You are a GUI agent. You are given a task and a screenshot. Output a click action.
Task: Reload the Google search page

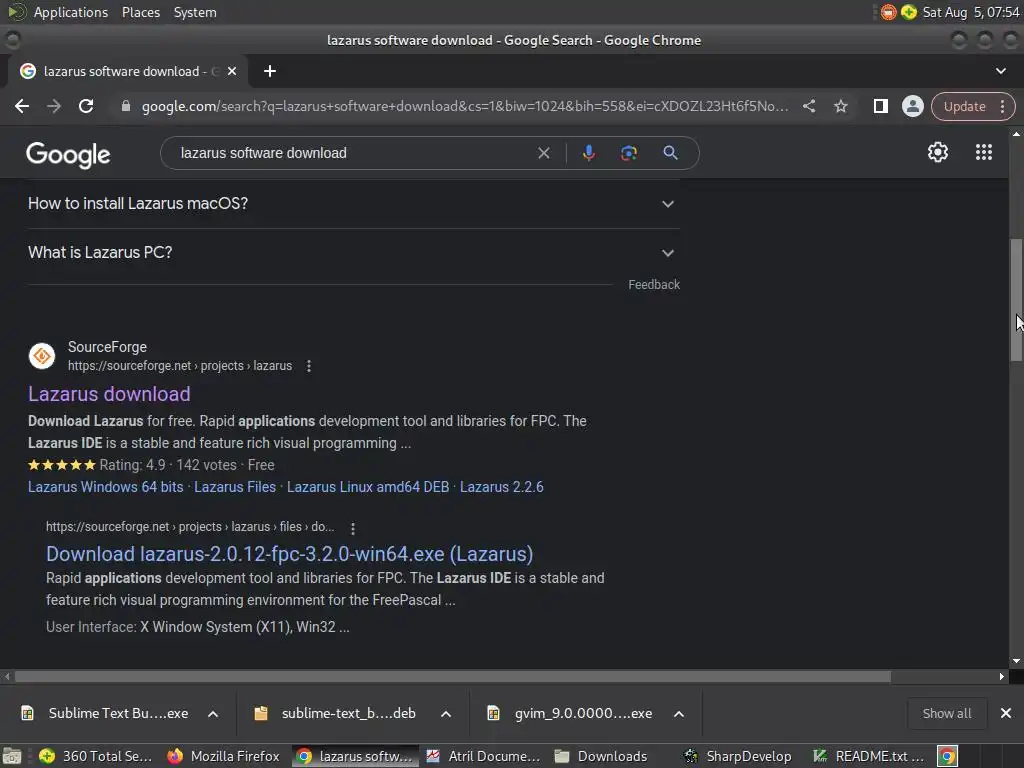click(x=86, y=106)
